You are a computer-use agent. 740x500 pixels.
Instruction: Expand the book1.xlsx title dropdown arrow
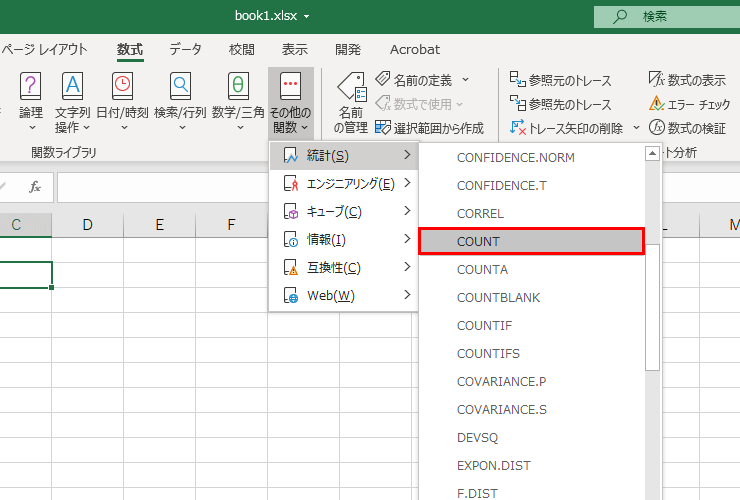[x=307, y=17]
